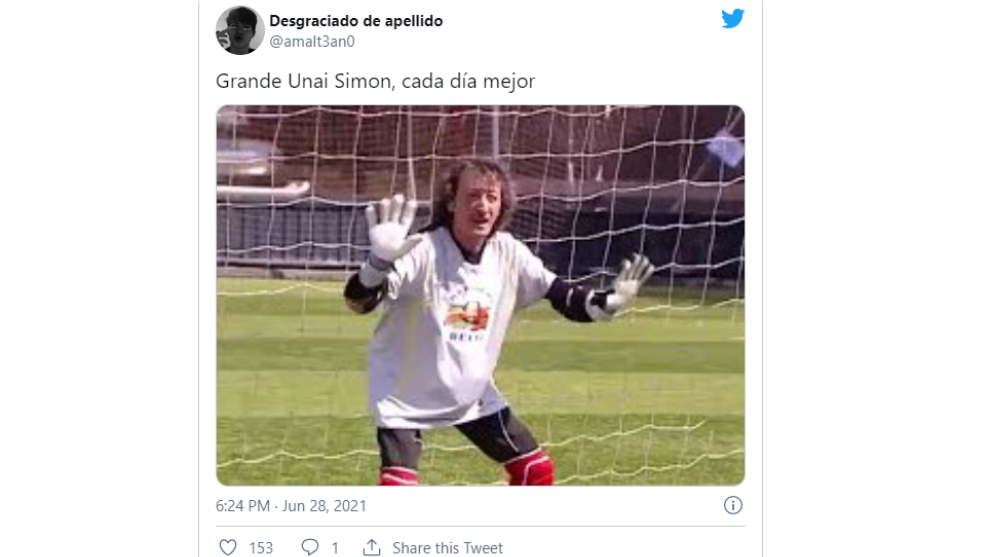Viewport: 990px width, 557px height.
Task: Open the goalkeeper photo in the tweet
Action: tap(480, 295)
